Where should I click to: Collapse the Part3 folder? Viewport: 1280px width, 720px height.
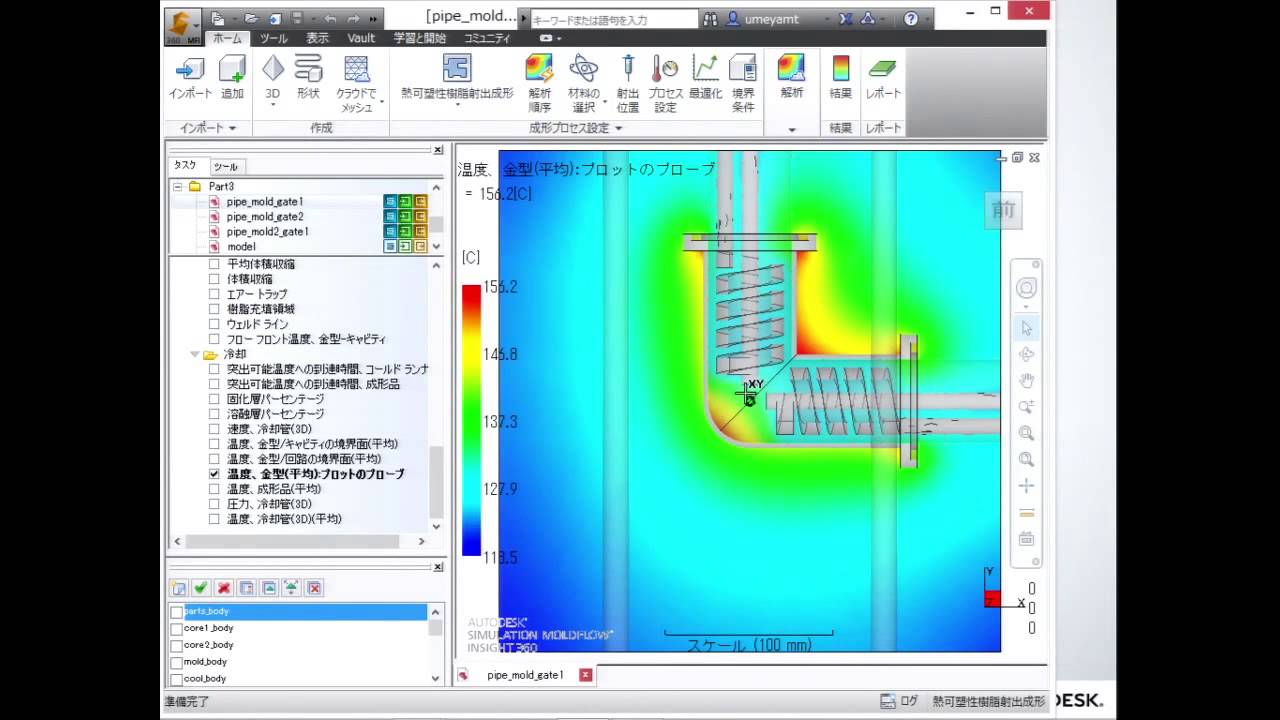point(178,187)
